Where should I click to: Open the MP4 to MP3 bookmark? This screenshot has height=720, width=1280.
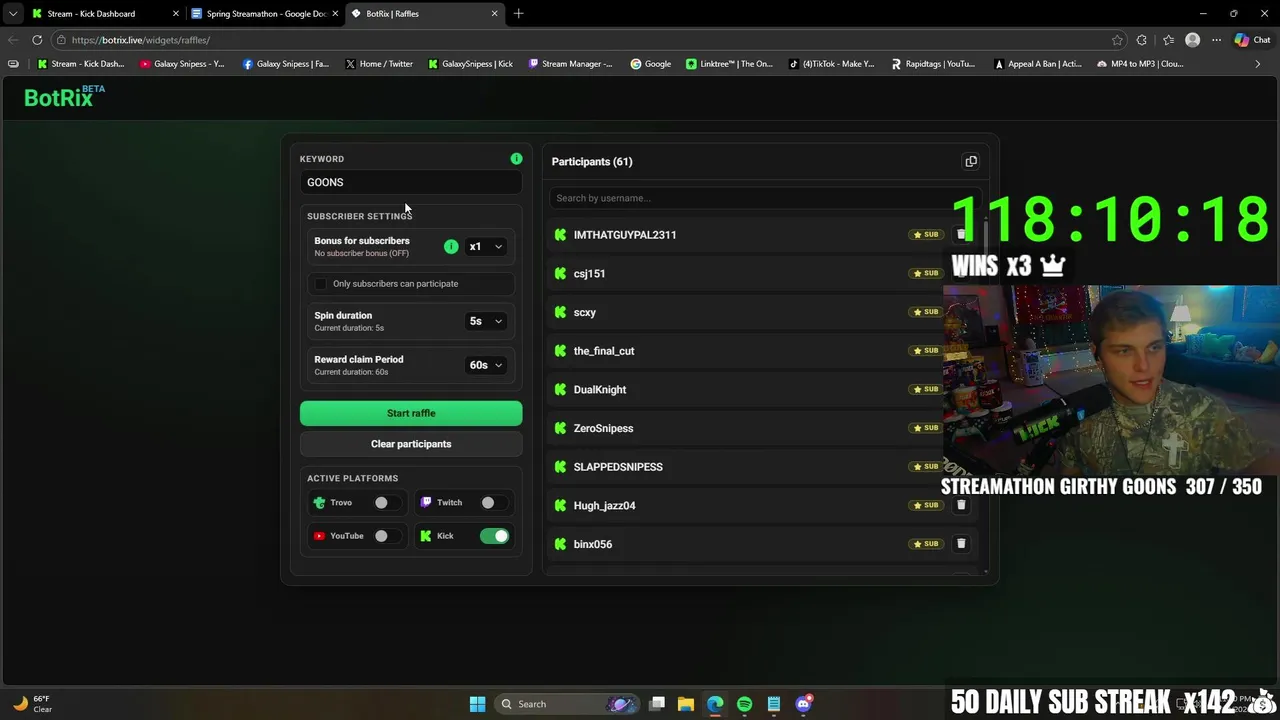(x=1140, y=64)
